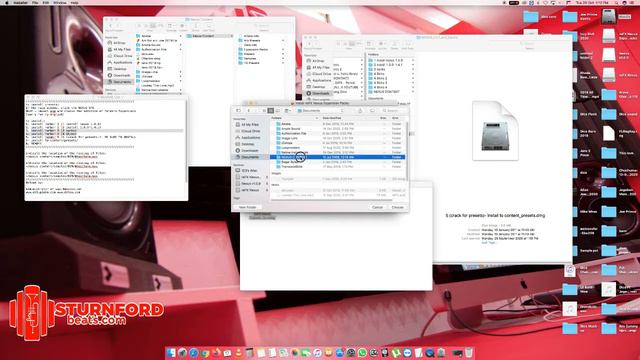Switch to column view in left Finder window
The width and height of the screenshot is (640, 360).
153,26
